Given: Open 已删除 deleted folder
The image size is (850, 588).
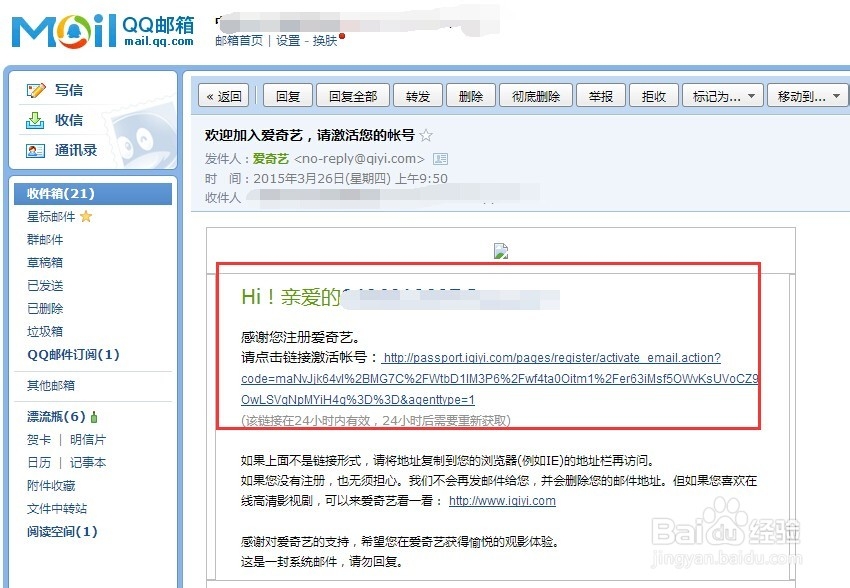Looking at the screenshot, I should pos(45,308).
